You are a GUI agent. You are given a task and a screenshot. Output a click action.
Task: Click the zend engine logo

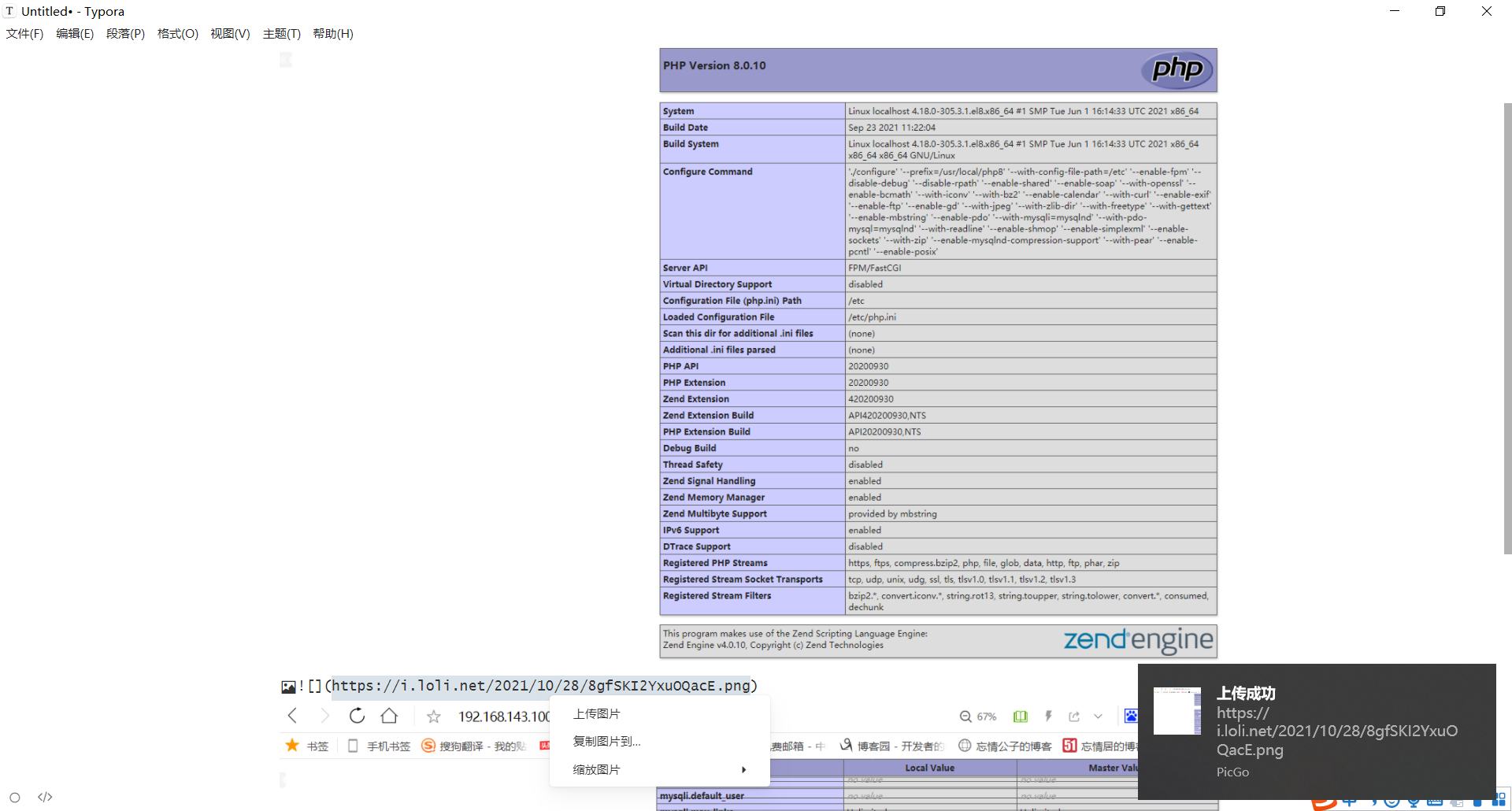point(1138,641)
